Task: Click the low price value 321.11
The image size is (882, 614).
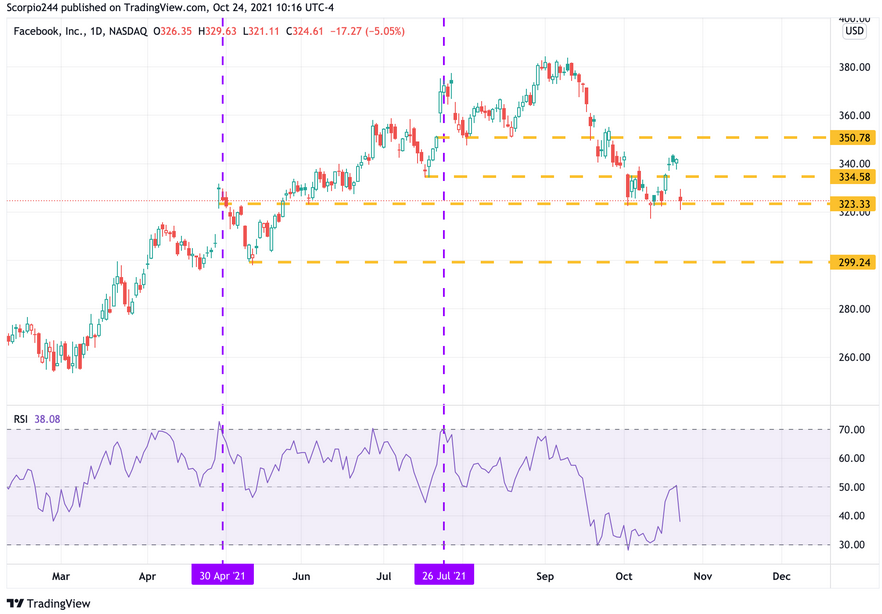Action: pos(264,31)
